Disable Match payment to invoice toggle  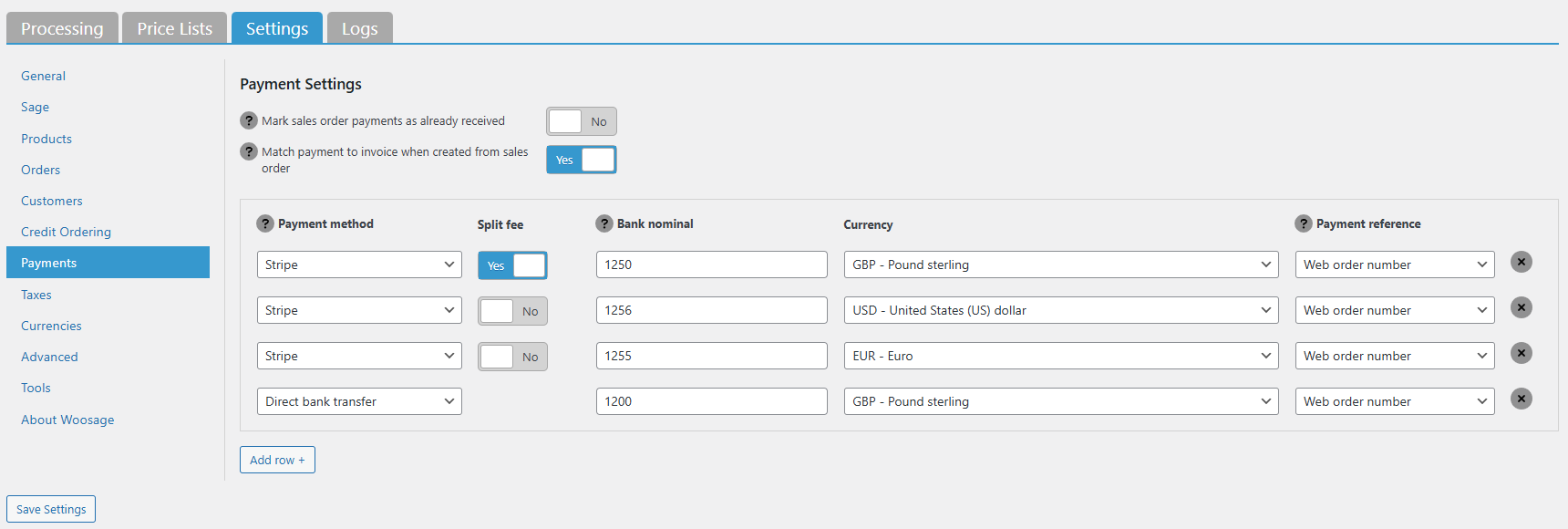pos(582,160)
